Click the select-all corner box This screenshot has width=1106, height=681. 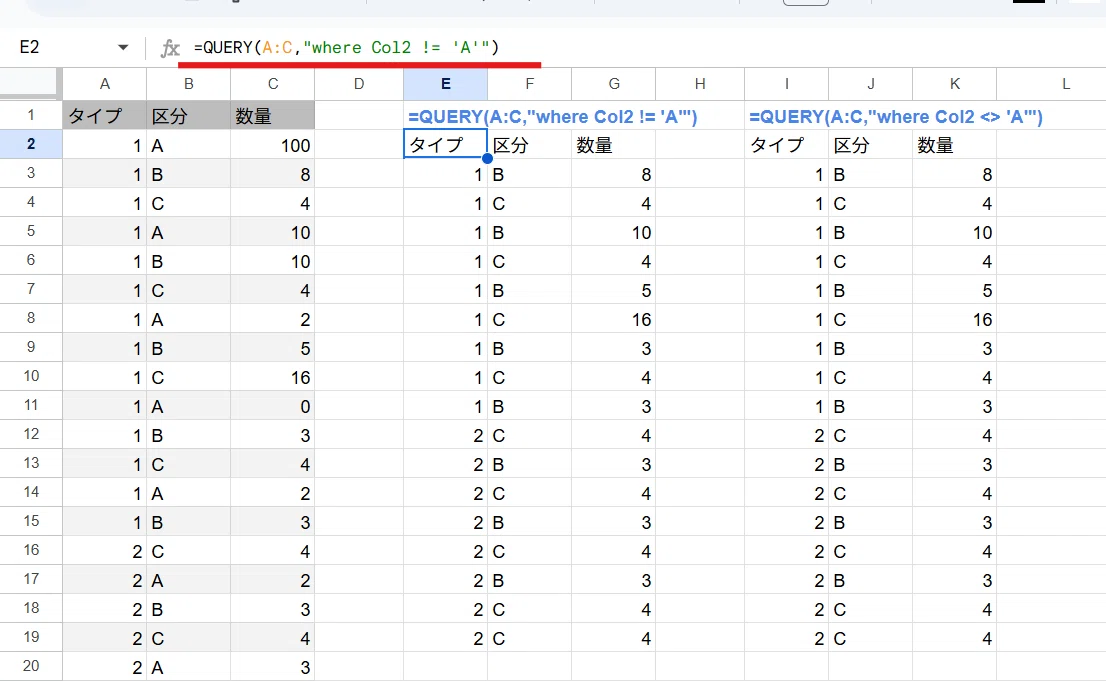[31, 83]
